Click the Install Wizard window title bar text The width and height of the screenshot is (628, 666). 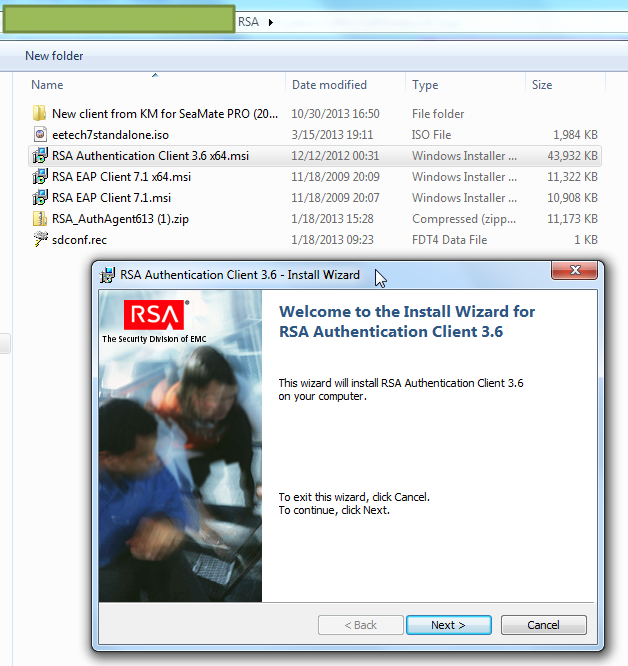click(x=240, y=275)
